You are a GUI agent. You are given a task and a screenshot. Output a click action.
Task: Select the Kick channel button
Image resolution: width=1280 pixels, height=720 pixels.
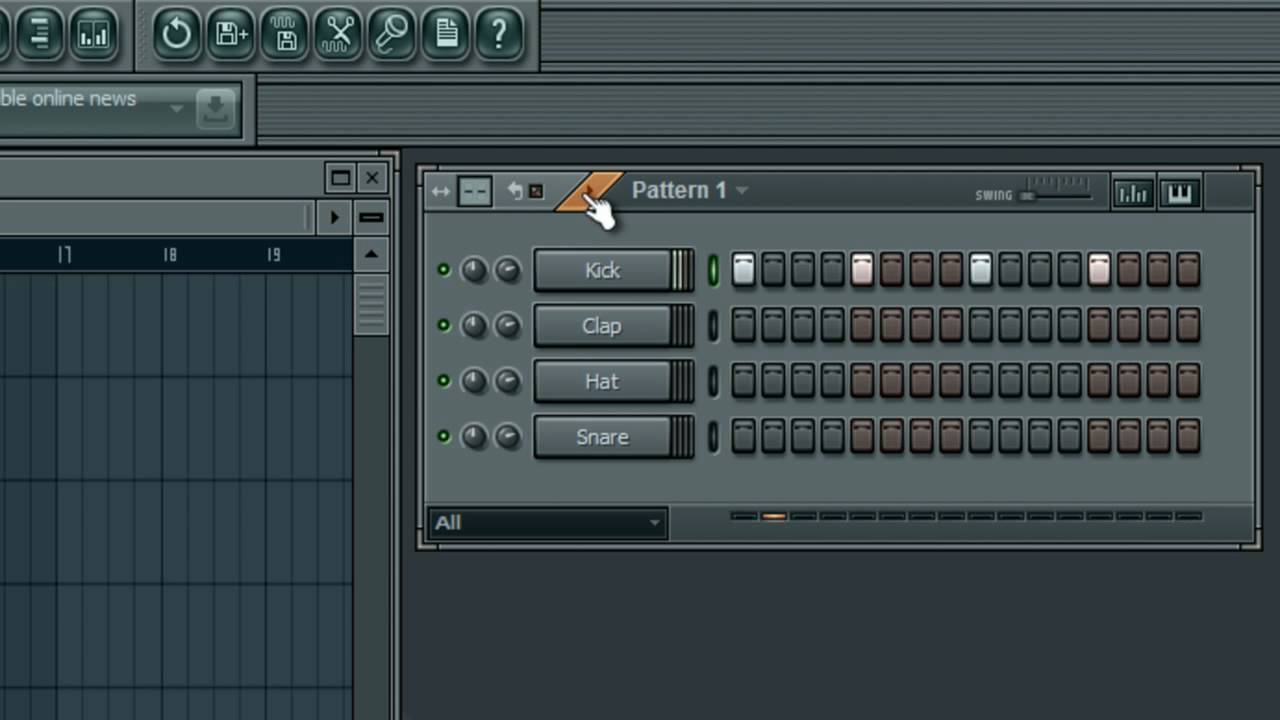coord(603,271)
